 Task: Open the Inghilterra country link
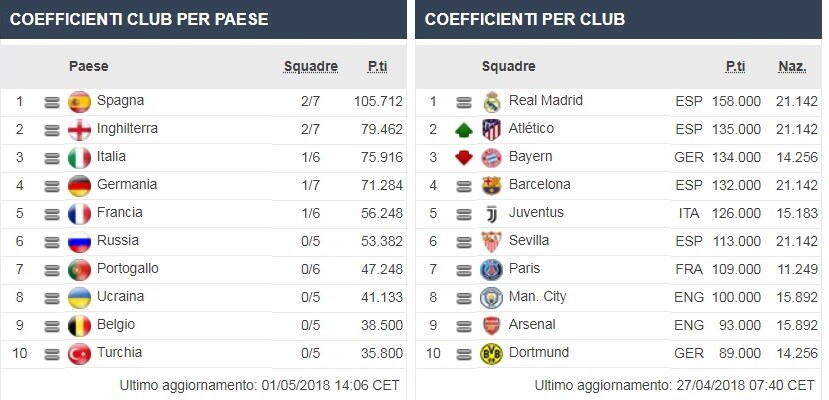(127, 128)
